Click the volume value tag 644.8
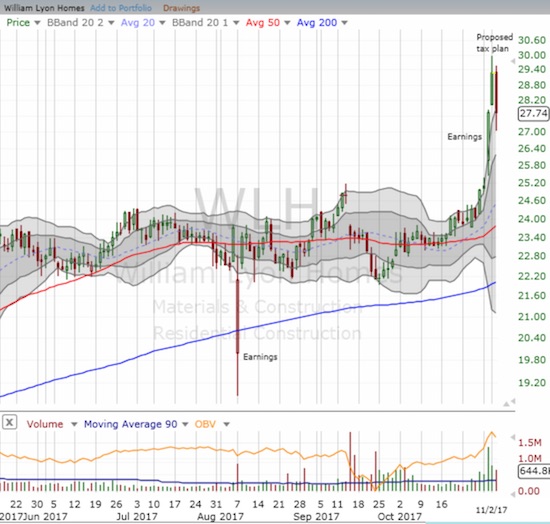Viewport: 550px width, 524px height. (534, 471)
